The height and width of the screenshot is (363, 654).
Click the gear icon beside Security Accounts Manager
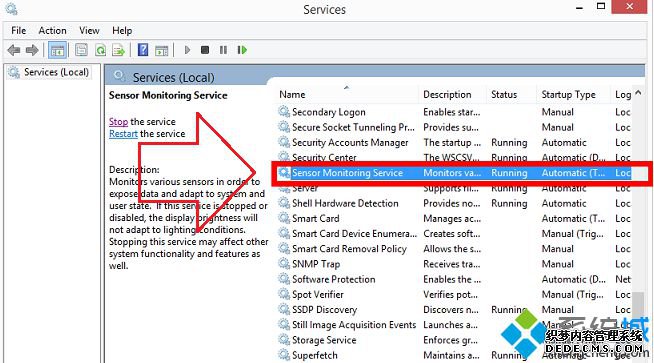coord(284,142)
